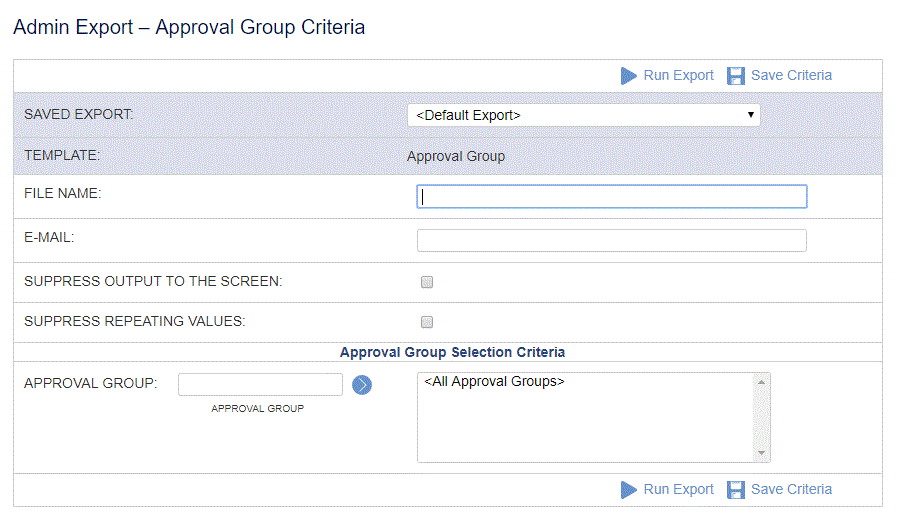Toggle Suppress Output to the Screen checkbox
899x522 pixels.
[427, 282]
